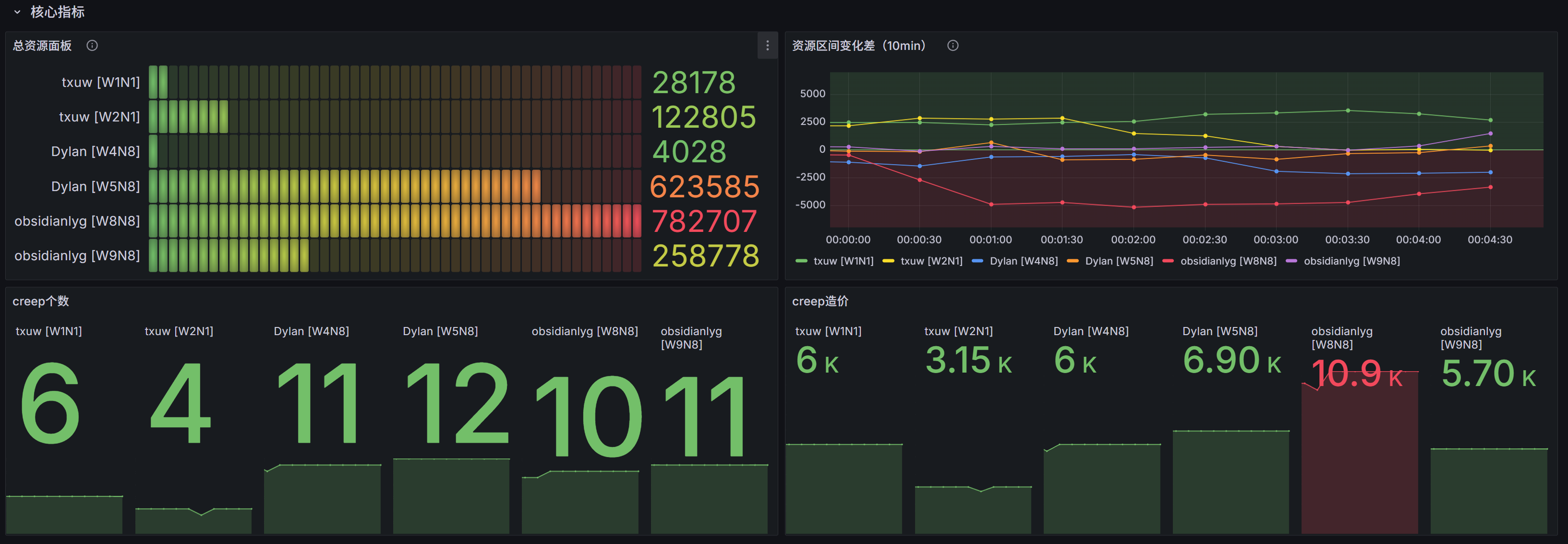Click the Dylan [W5N8] gauge bar
The image size is (1568, 544).
pyautogui.click(x=345, y=186)
